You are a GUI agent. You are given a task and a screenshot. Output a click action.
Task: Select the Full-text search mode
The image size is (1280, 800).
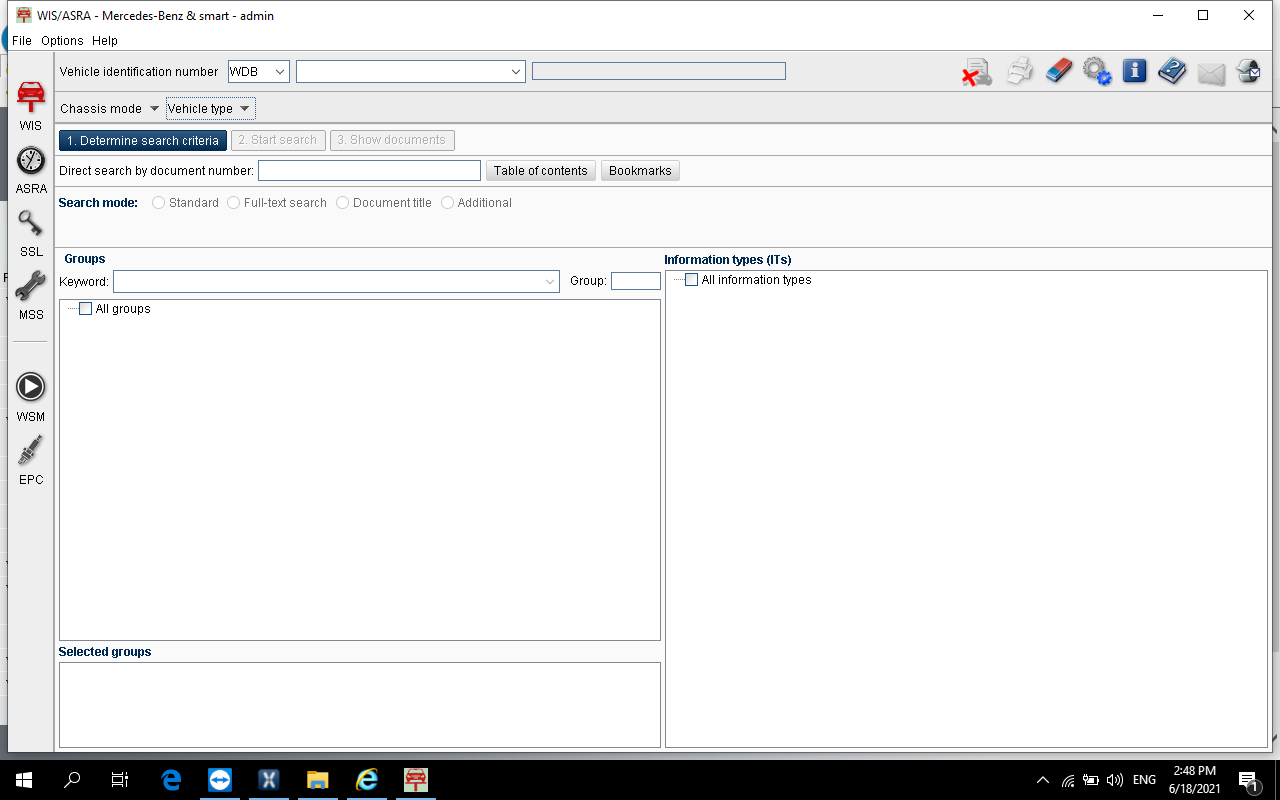[x=234, y=203]
